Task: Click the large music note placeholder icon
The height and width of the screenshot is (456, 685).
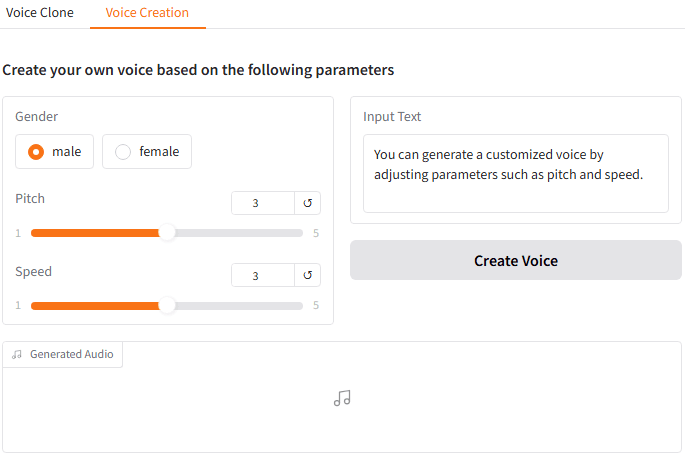Action: click(x=342, y=398)
